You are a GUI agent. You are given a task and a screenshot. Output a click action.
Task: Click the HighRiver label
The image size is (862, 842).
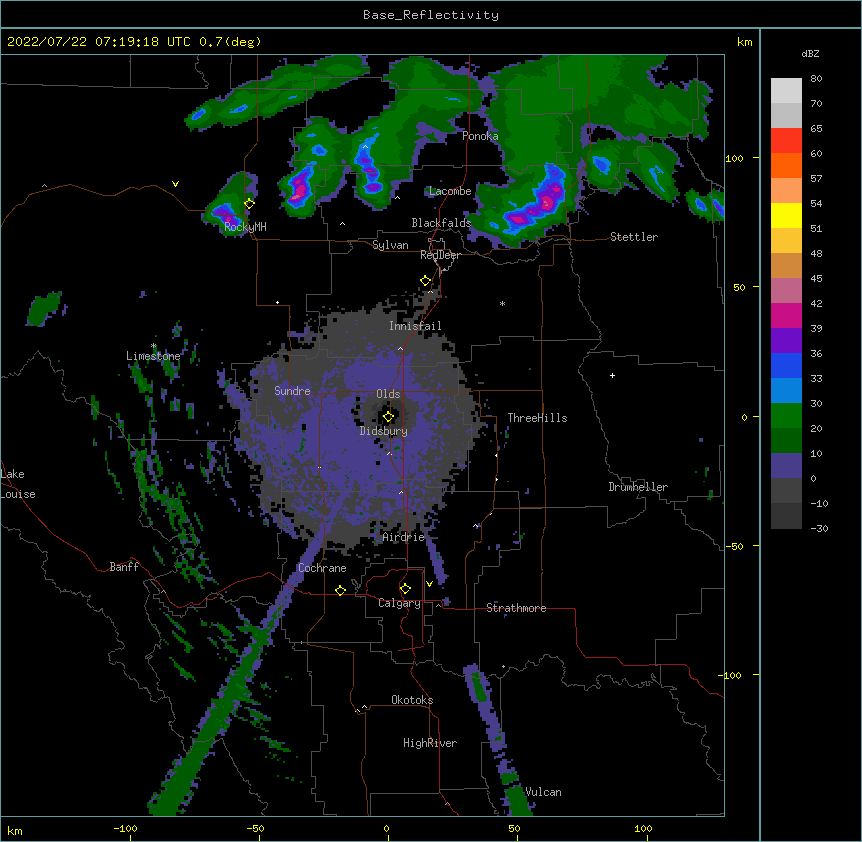point(430,743)
